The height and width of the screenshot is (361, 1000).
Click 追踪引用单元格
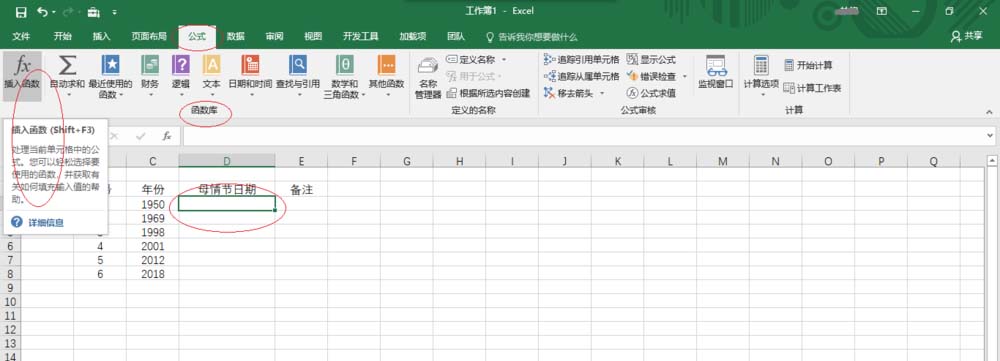coord(581,59)
